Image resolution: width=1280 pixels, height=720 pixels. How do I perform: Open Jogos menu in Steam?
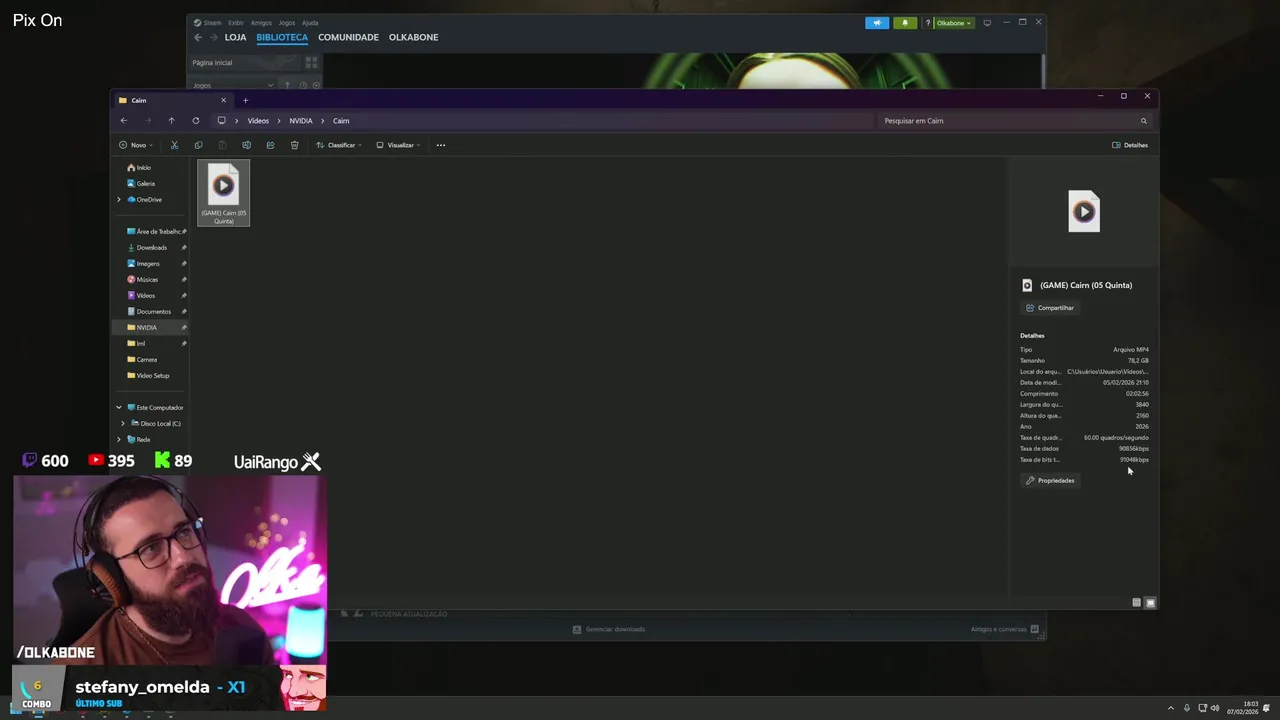click(286, 23)
